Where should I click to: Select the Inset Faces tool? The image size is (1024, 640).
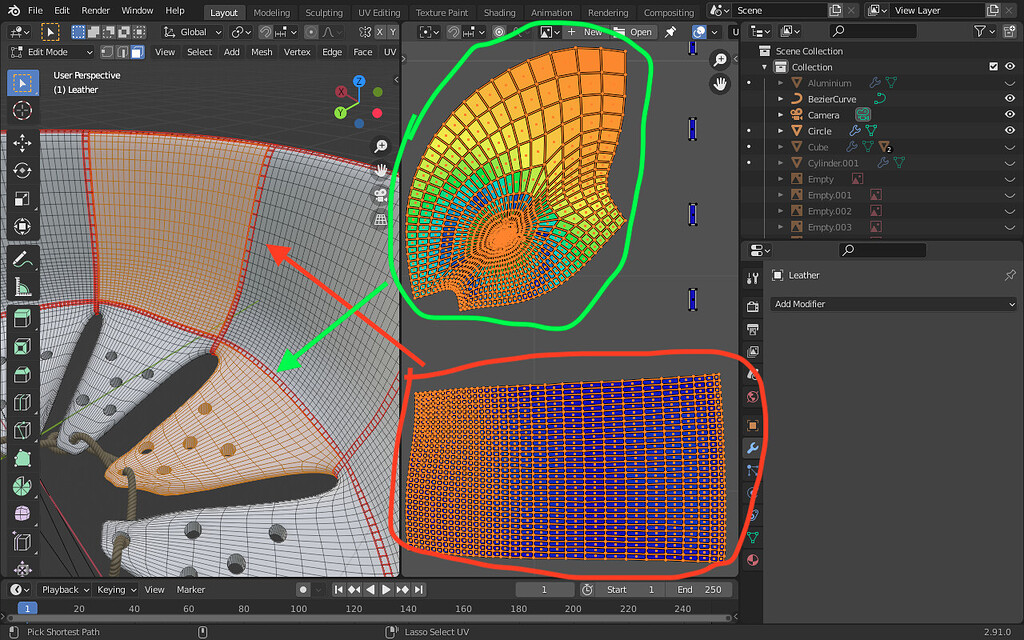pyautogui.click(x=23, y=346)
